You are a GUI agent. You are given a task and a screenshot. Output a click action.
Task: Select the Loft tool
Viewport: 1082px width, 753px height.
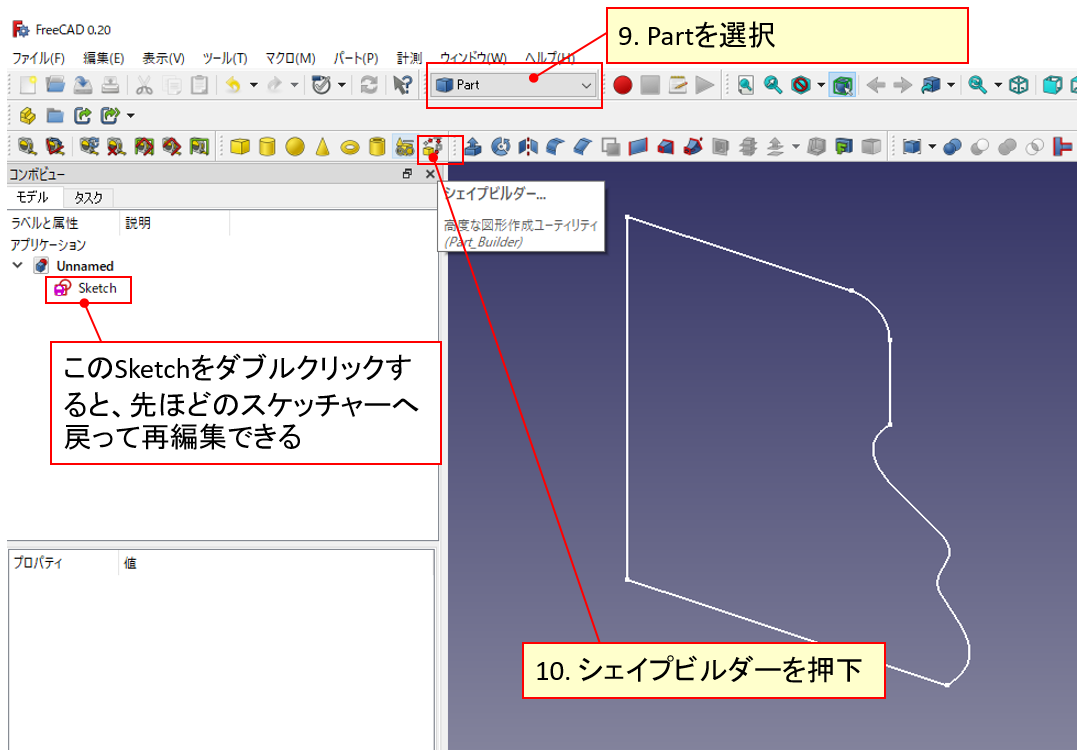[x=665, y=146]
